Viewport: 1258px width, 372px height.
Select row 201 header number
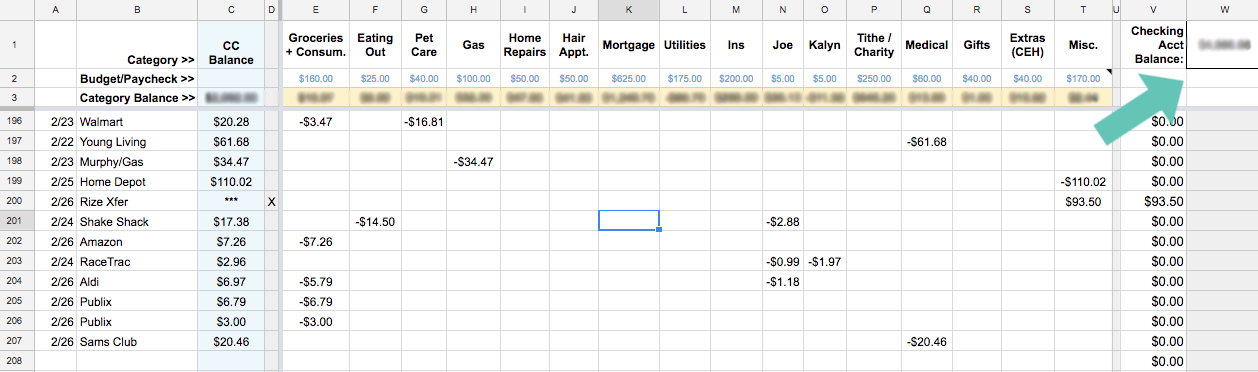coord(15,221)
